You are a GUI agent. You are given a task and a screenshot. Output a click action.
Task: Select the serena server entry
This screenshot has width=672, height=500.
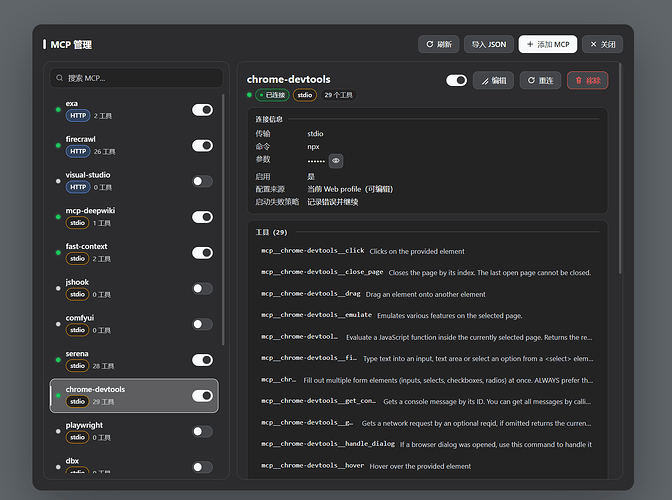click(x=134, y=360)
